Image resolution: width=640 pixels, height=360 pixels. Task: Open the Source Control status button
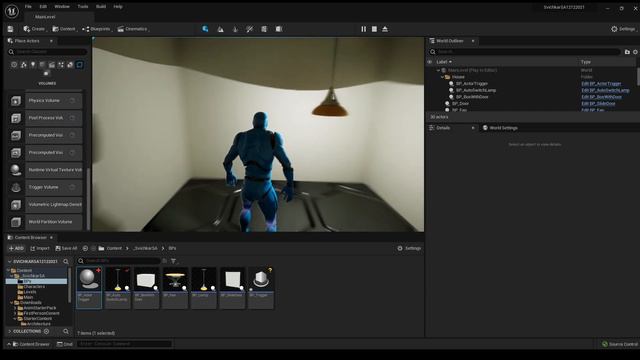click(x=620, y=344)
